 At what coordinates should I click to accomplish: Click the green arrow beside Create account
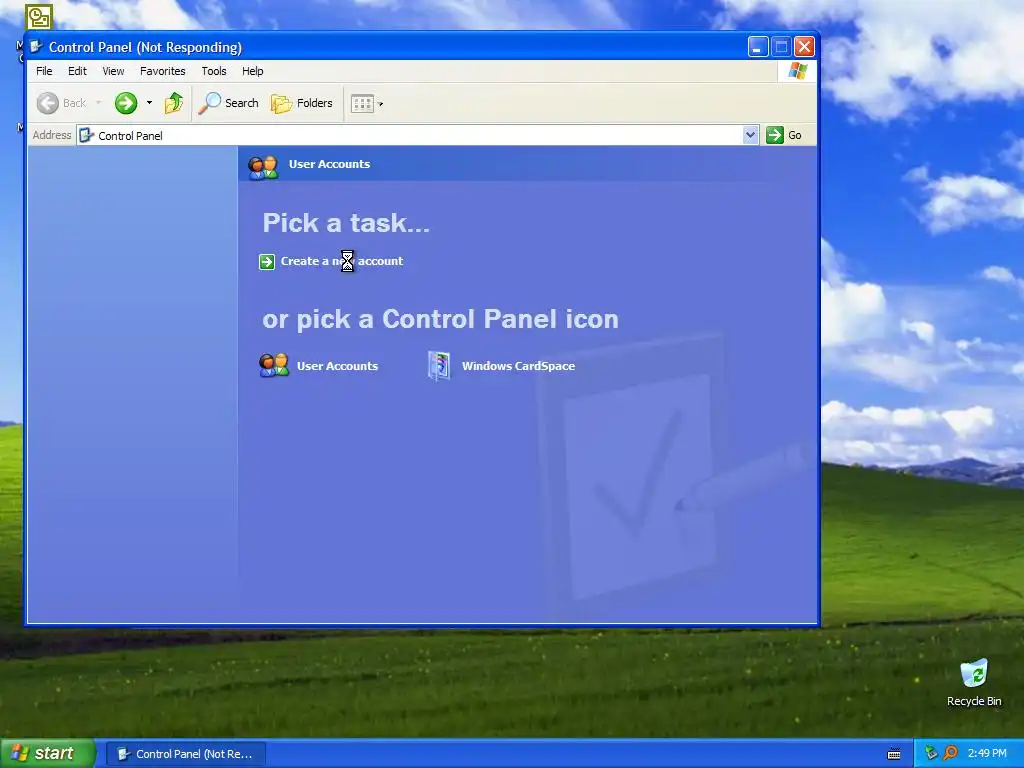pos(267,262)
